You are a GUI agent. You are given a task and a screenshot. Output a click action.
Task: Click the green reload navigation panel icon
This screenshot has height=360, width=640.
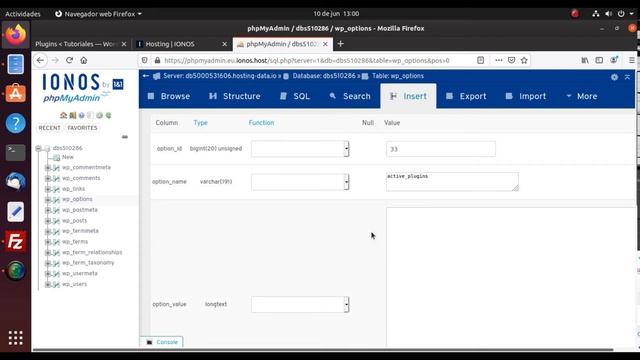(108, 116)
